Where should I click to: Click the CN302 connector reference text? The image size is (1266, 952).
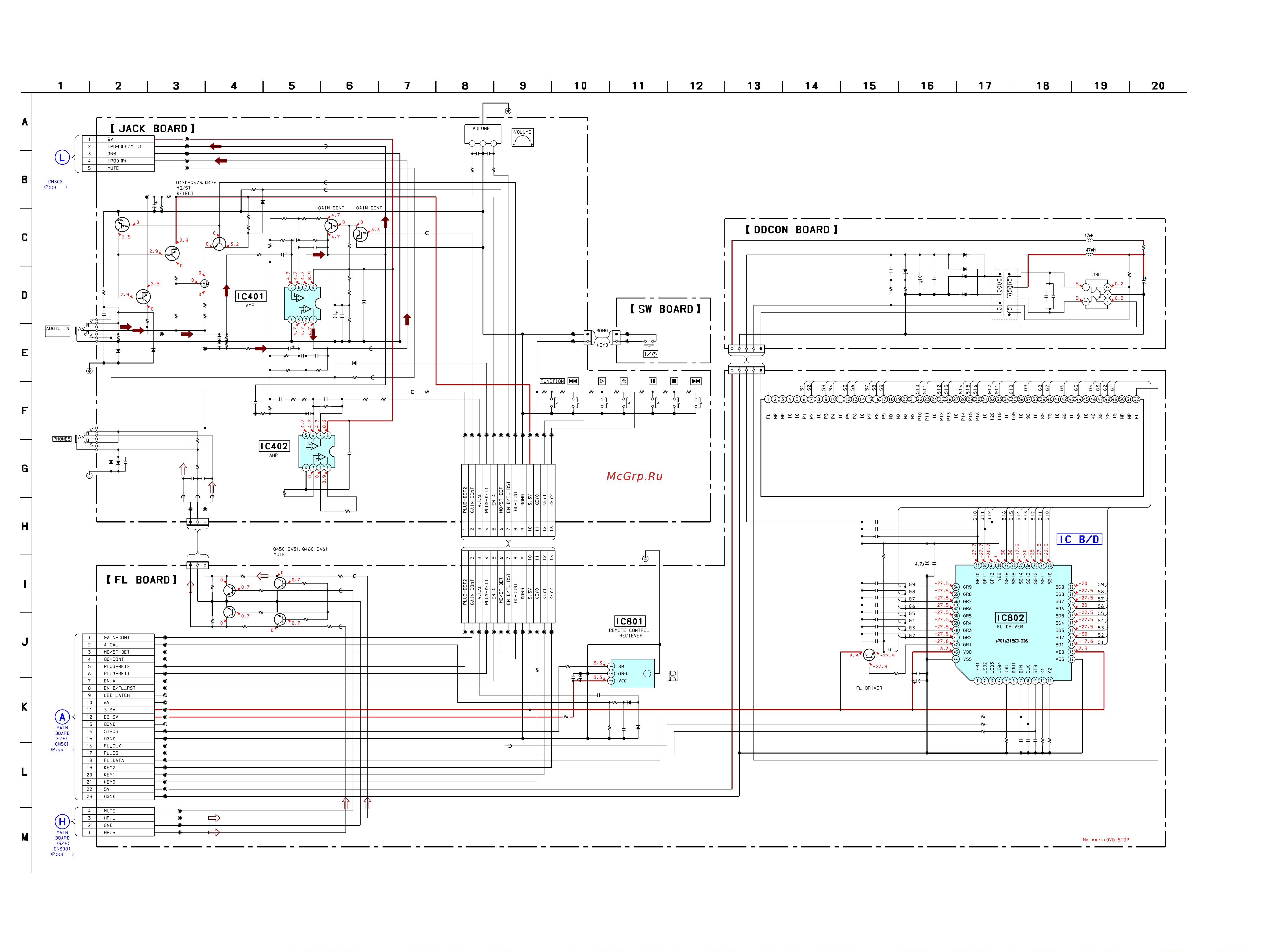tap(55, 181)
